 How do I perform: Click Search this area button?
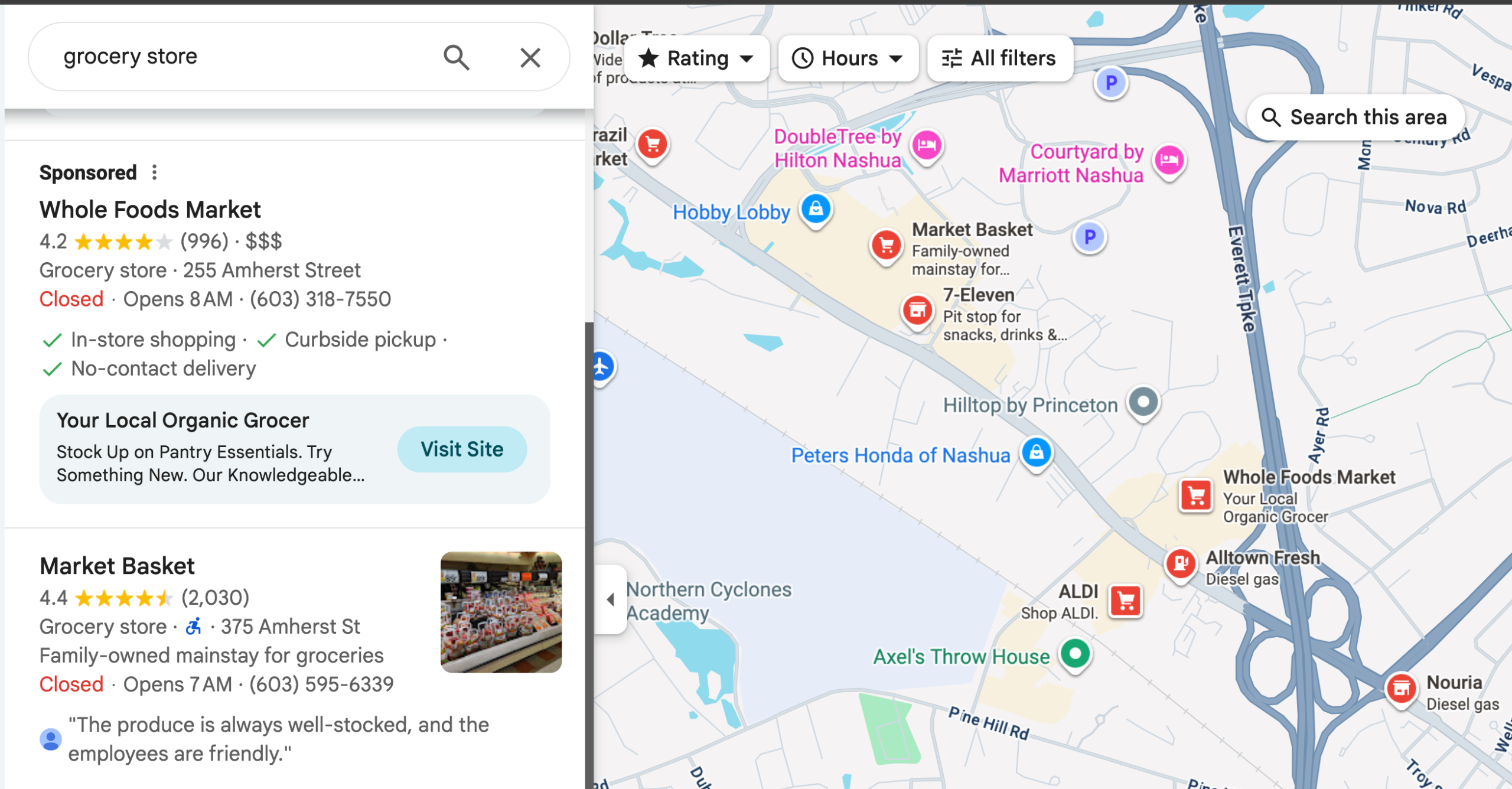1355,117
